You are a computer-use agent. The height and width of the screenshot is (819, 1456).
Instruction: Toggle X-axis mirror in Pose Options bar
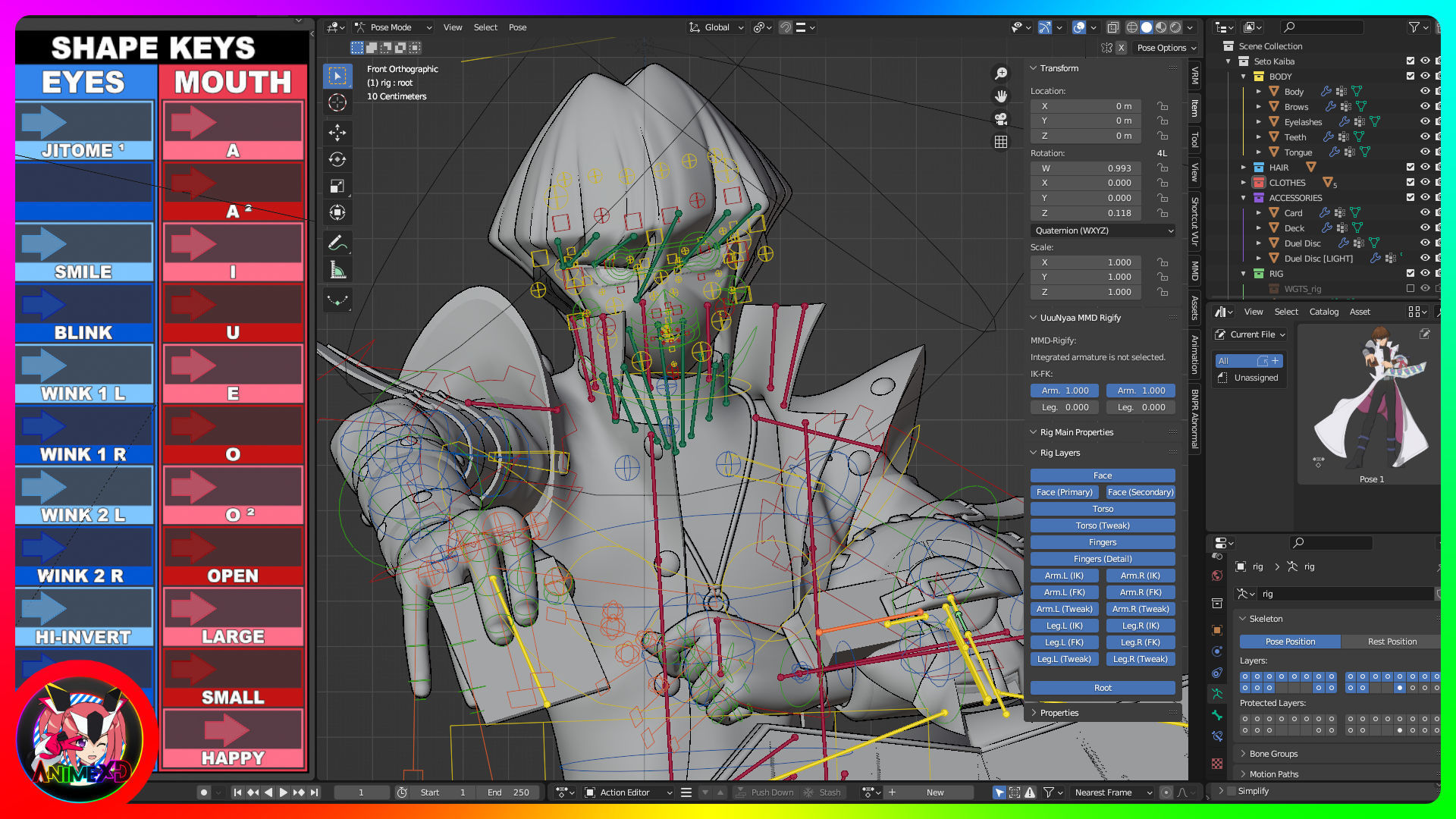(x=1121, y=48)
